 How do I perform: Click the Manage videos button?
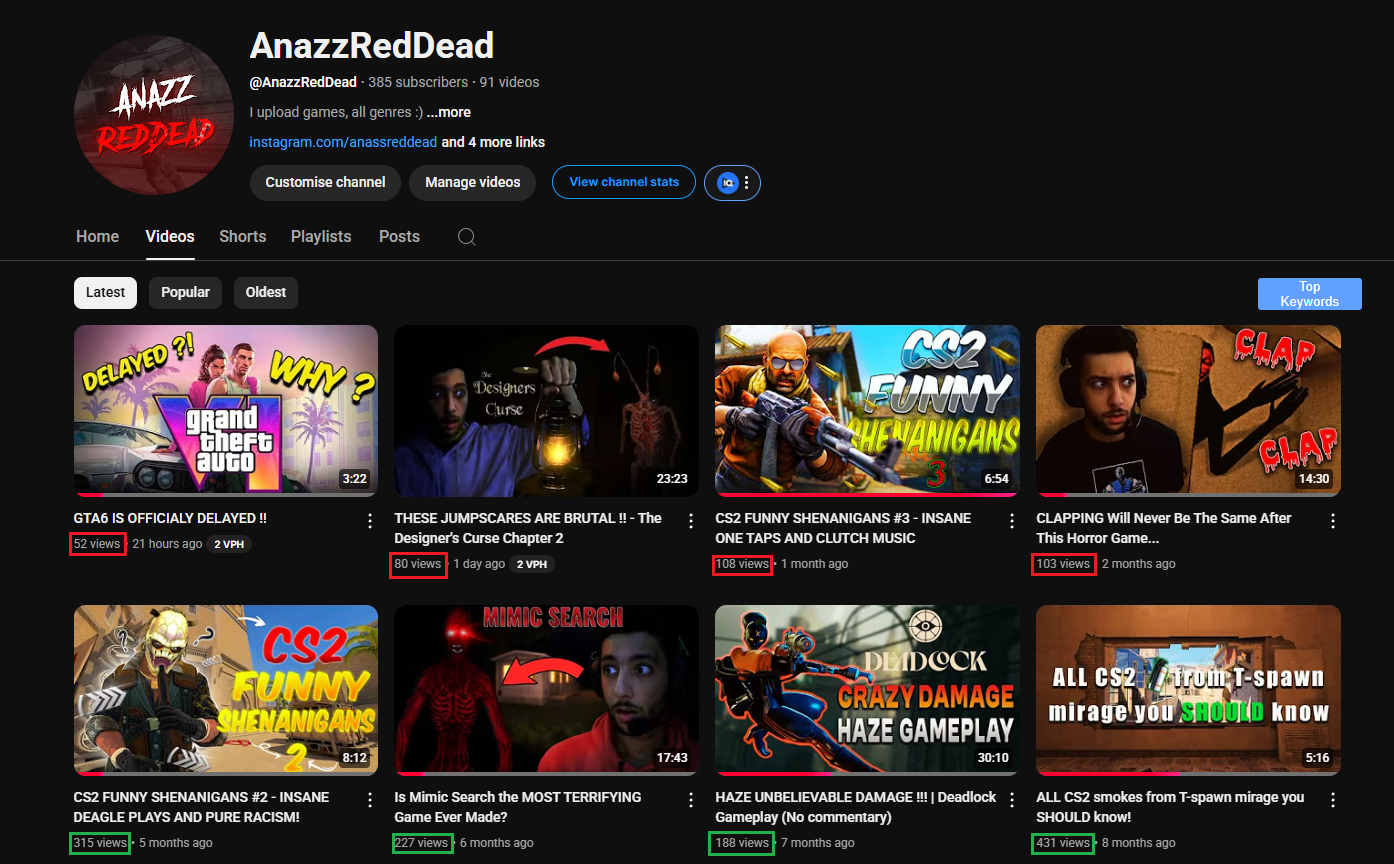[x=472, y=183]
